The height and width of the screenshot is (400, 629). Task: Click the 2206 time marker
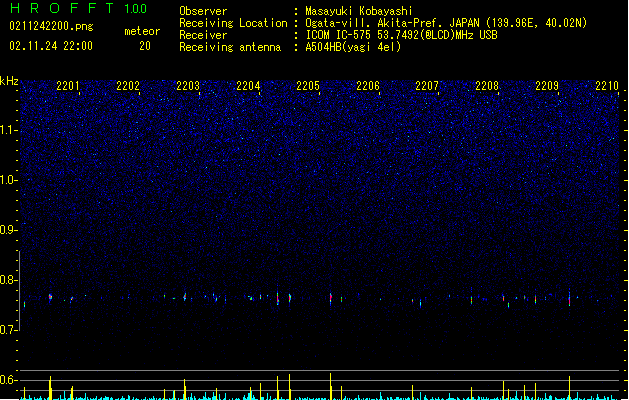368,86
